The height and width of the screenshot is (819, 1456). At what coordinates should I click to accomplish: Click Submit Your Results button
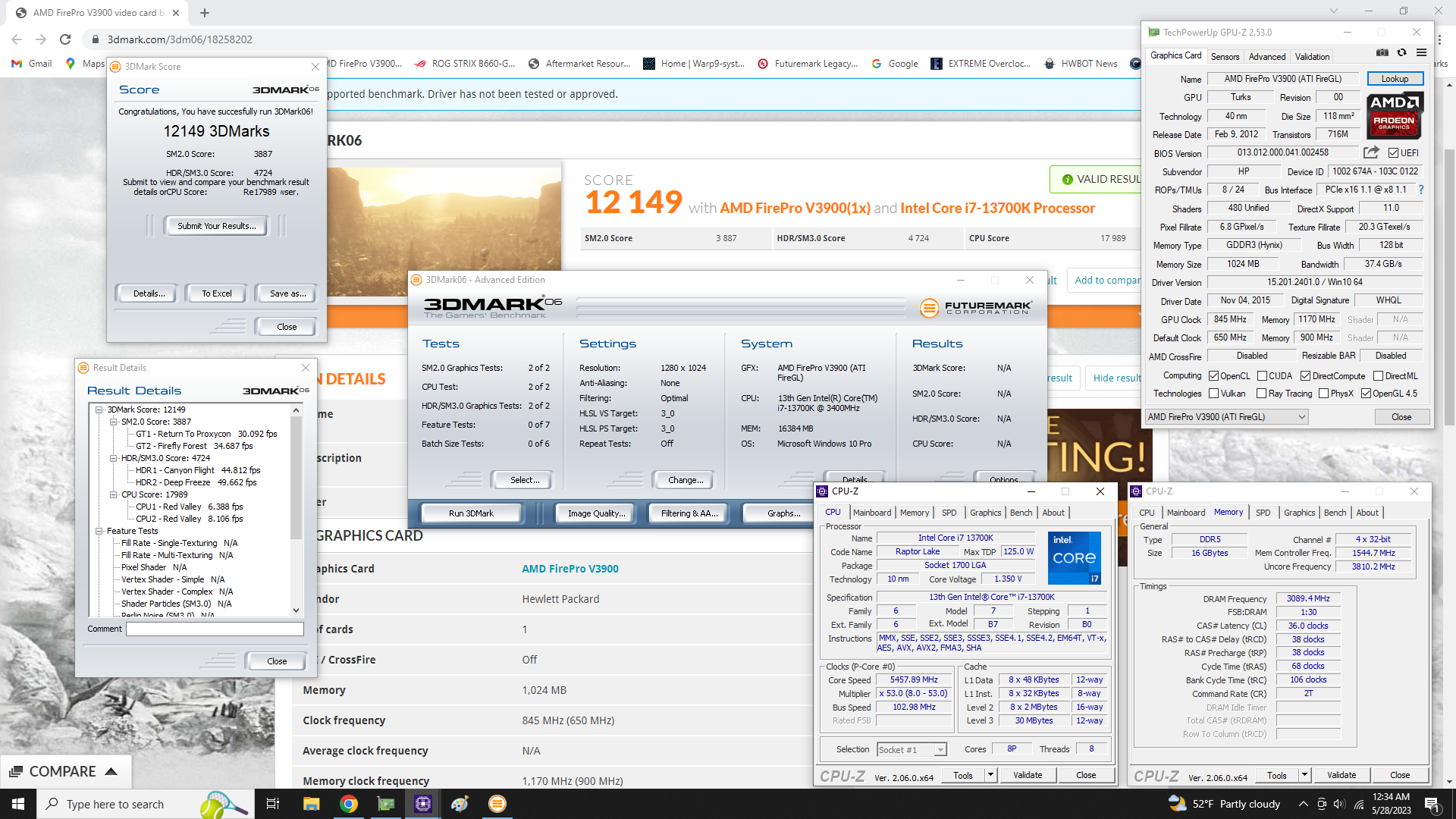pos(216,226)
